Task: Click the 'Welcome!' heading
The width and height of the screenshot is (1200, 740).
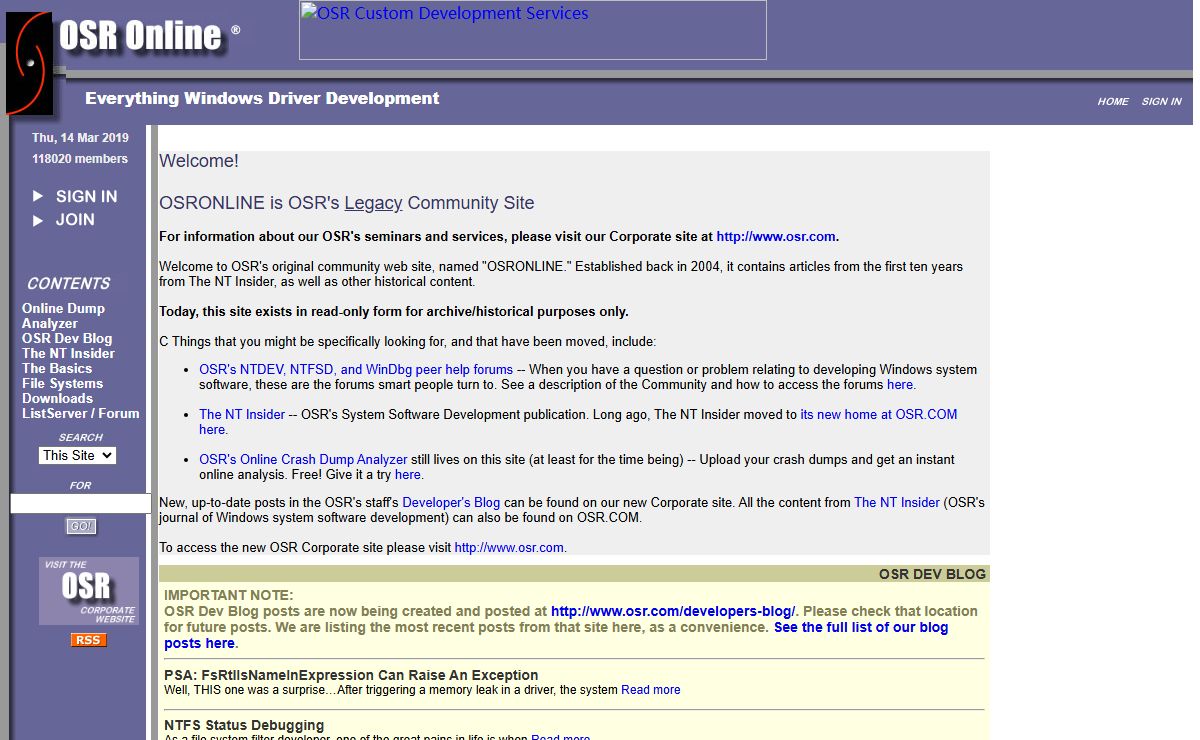Action: point(199,161)
